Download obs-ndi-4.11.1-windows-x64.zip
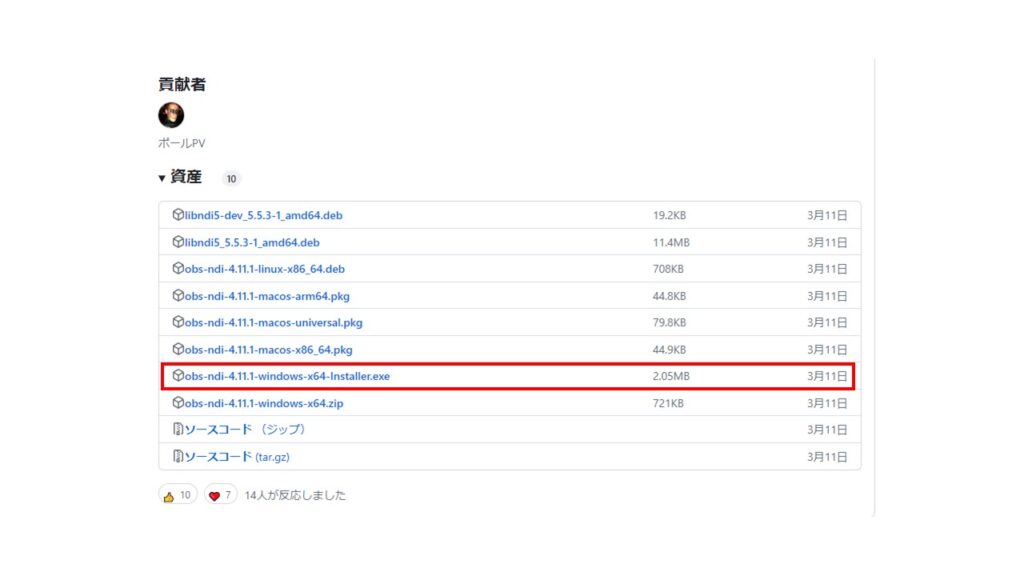The height and width of the screenshot is (576, 1024). coord(264,403)
